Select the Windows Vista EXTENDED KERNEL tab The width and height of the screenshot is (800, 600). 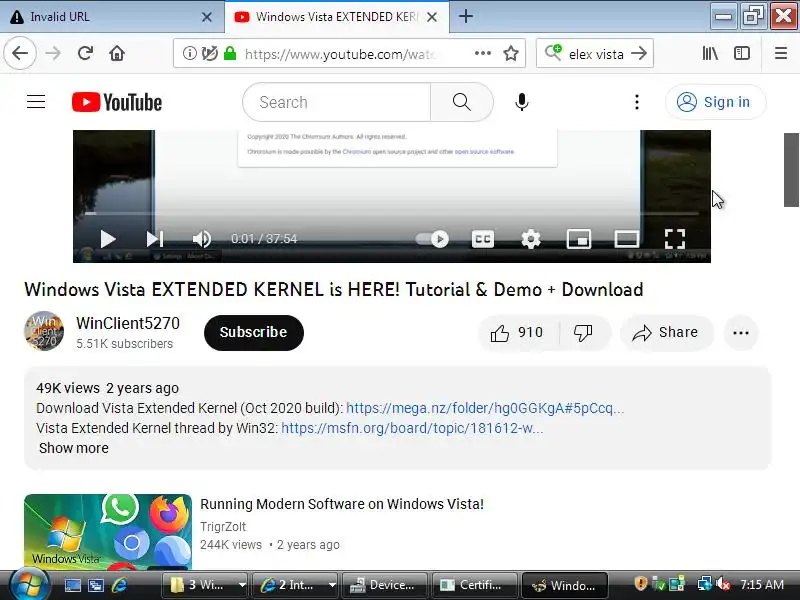point(336,17)
